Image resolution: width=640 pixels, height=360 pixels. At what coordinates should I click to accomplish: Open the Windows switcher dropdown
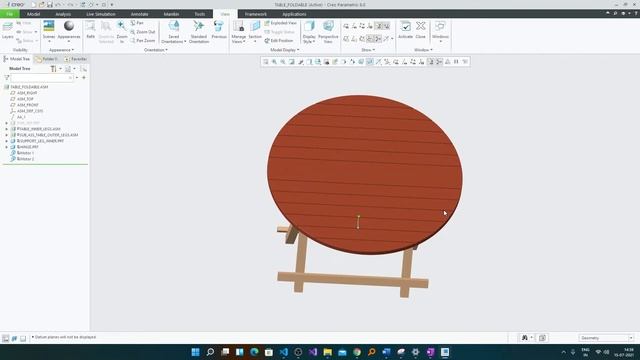pyautogui.click(x=440, y=32)
